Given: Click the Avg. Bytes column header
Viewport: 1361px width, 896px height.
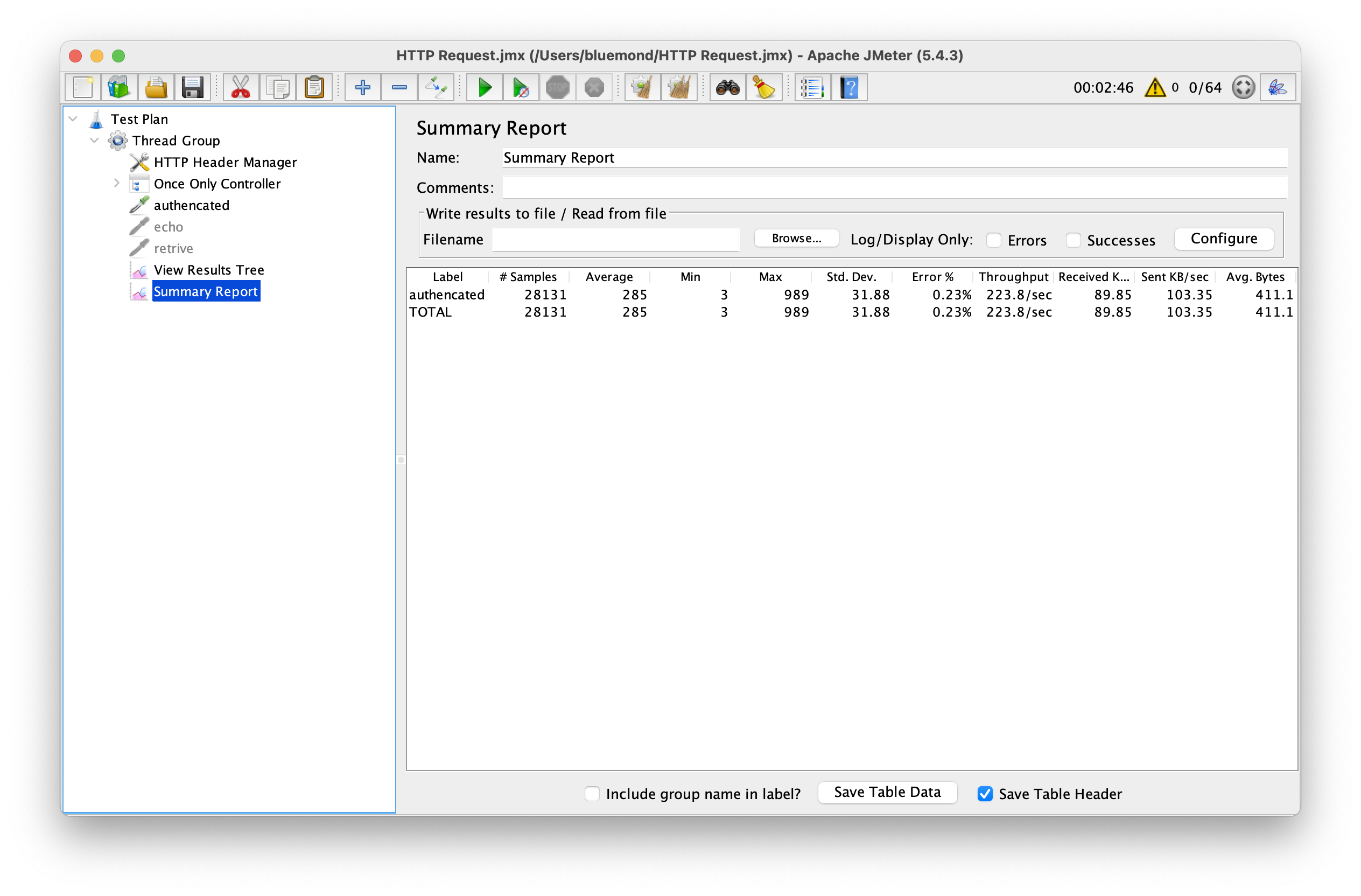Looking at the screenshot, I should tap(1255, 277).
